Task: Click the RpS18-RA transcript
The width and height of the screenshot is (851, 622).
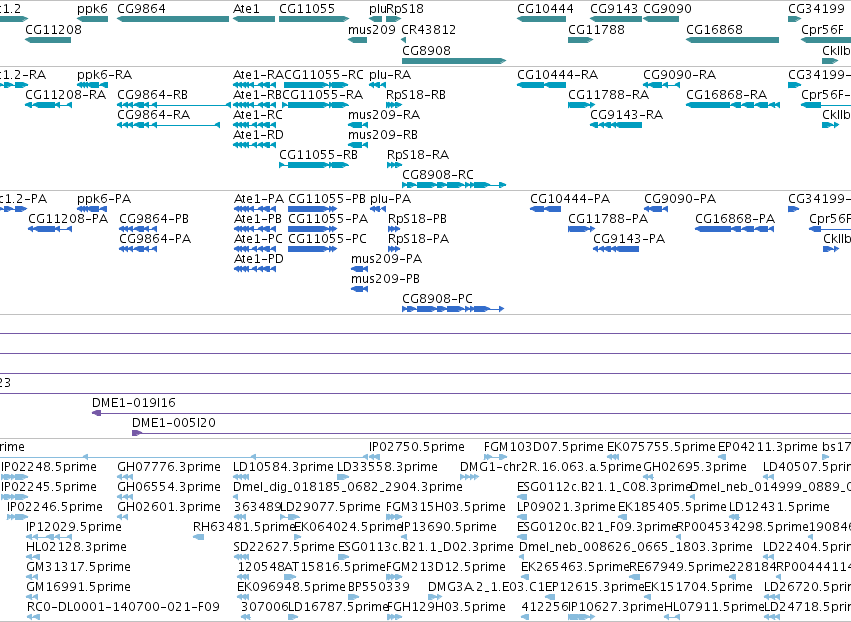Action: [394, 165]
